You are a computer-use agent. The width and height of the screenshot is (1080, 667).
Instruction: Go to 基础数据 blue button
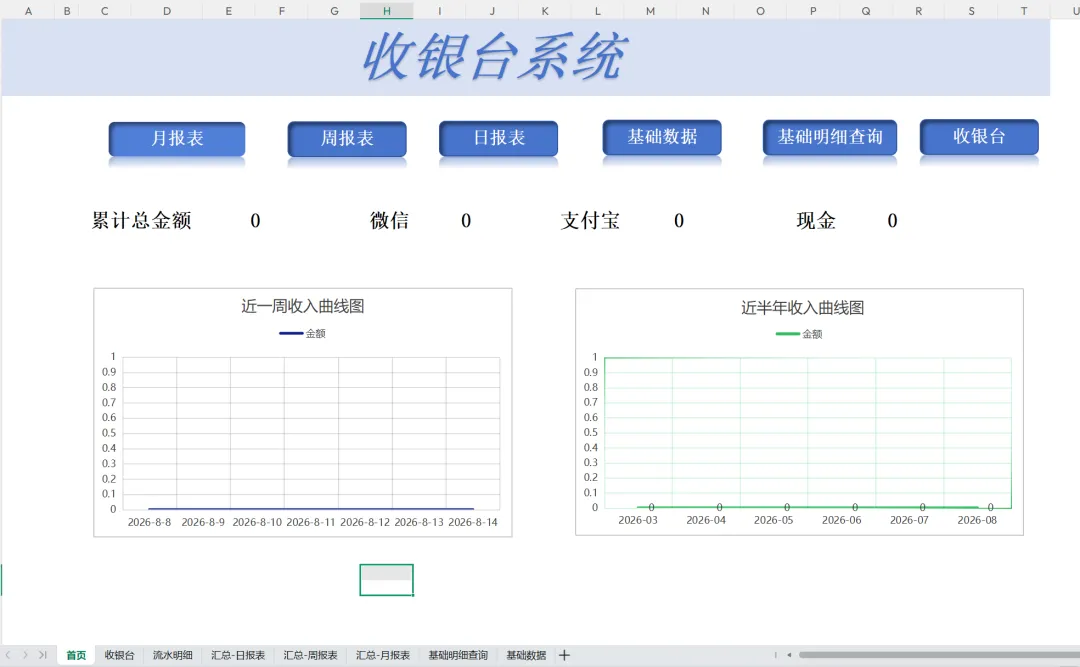(x=662, y=136)
